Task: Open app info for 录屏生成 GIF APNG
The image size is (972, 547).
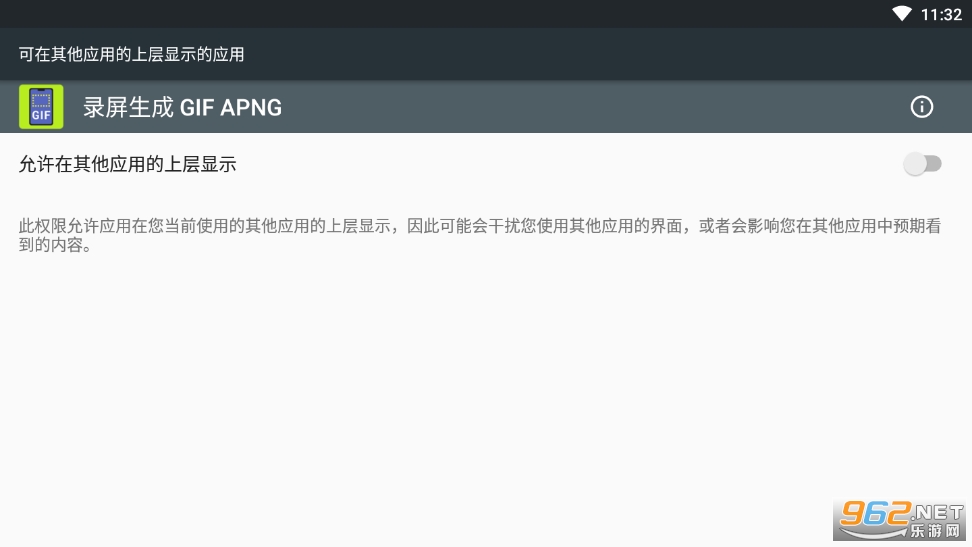Action: (921, 107)
